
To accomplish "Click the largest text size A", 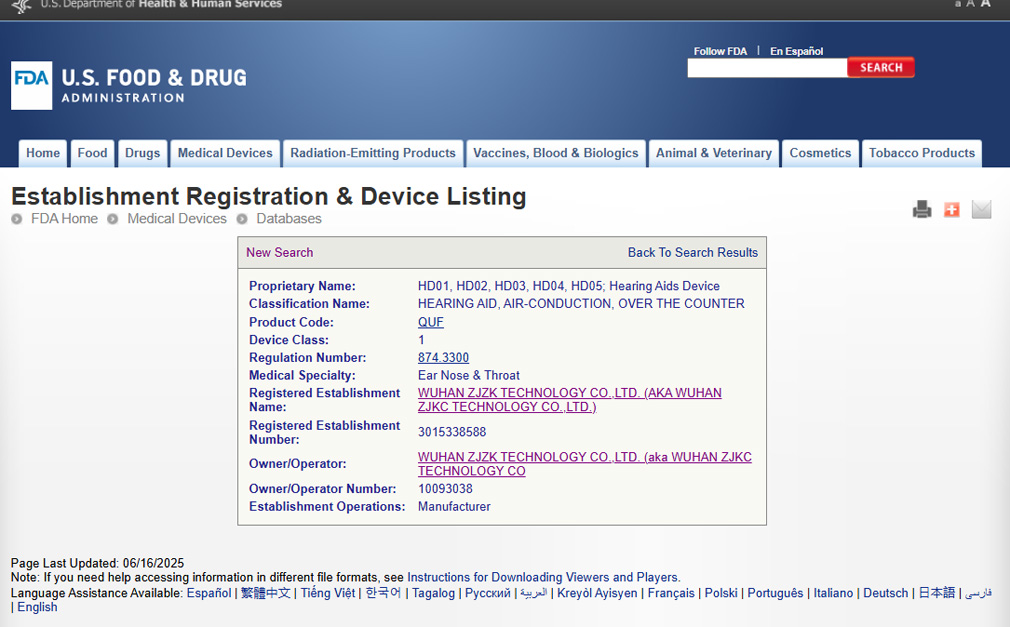I will click(986, 4).
